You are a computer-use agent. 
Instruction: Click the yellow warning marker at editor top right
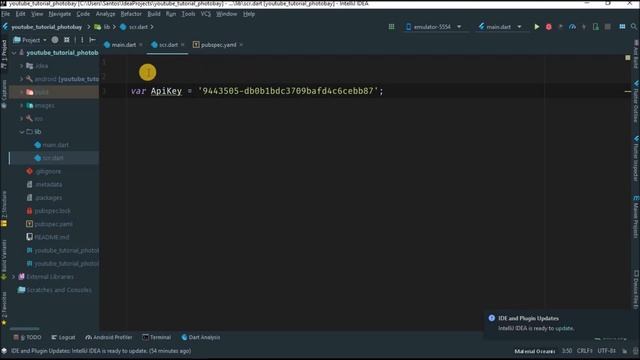tap(628, 58)
